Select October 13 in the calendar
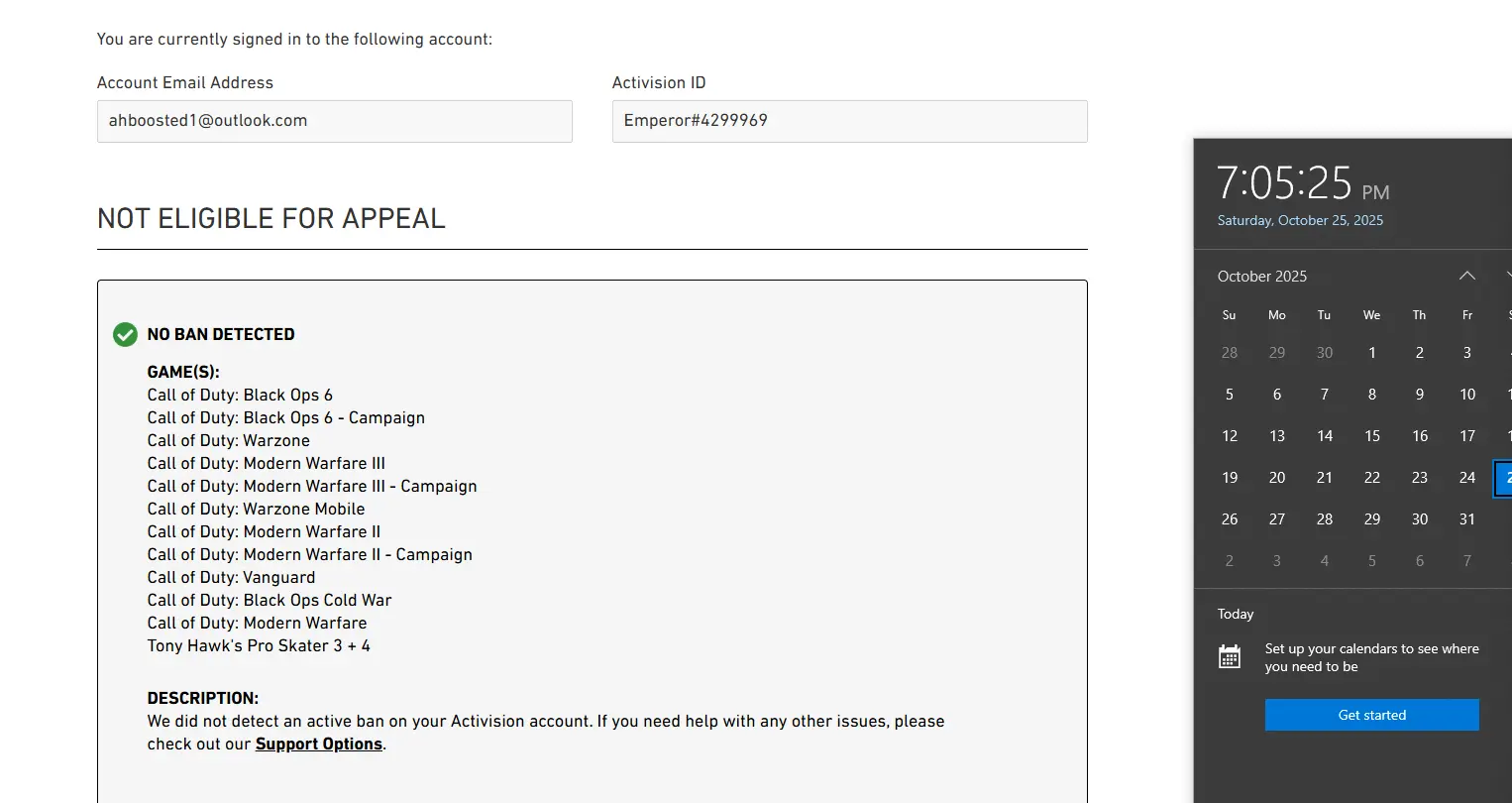Screen dimensions: 1512x803 click(x=1276, y=435)
